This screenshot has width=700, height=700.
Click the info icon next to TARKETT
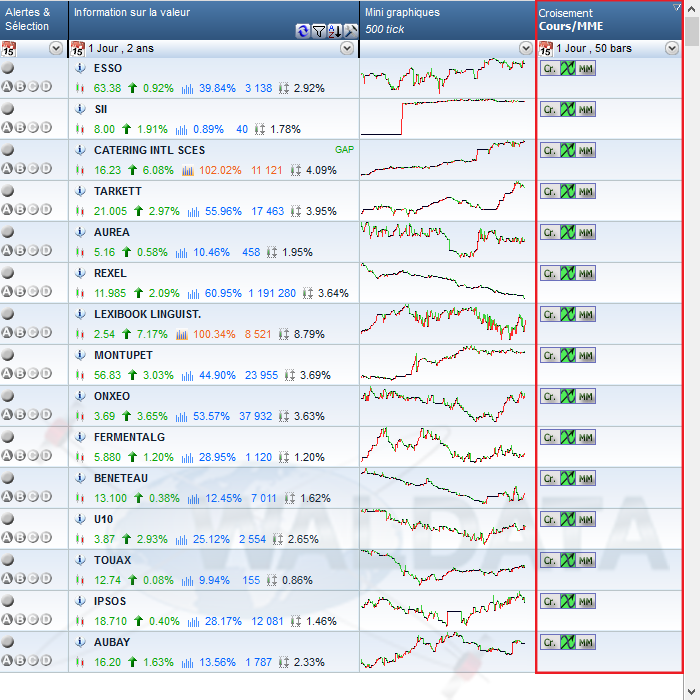(80, 191)
